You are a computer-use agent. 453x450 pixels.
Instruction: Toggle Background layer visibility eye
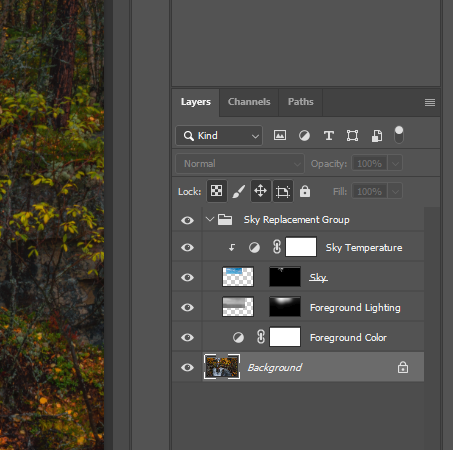187,367
